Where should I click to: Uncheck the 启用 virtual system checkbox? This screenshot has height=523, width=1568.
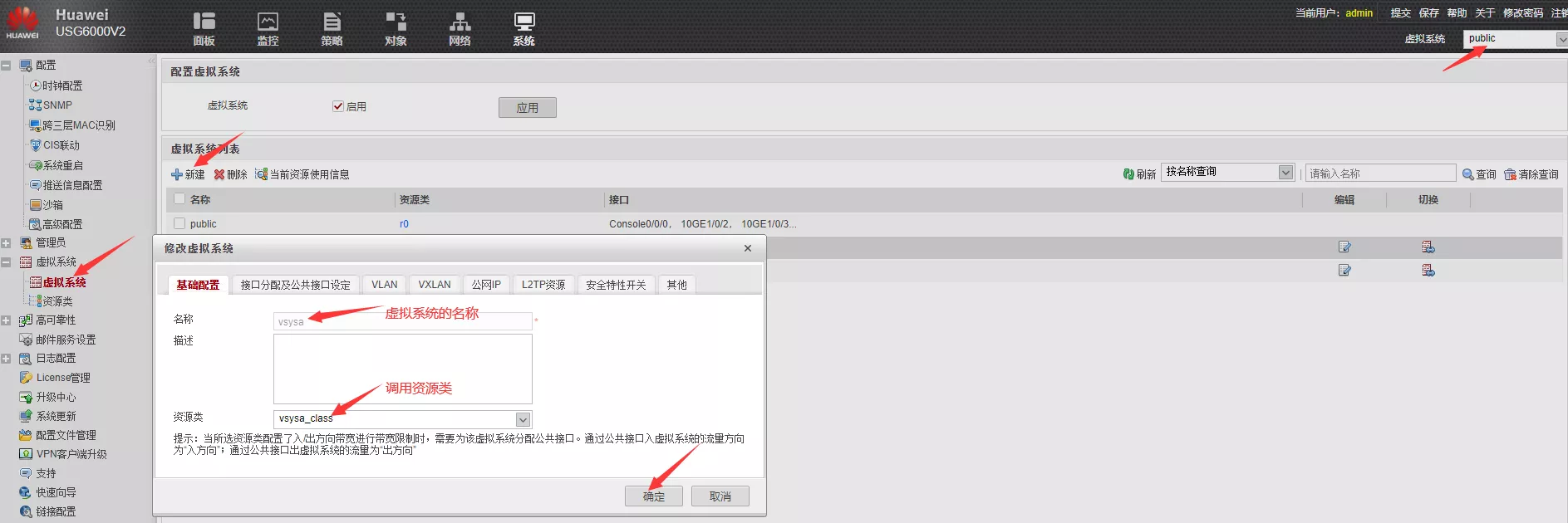pyautogui.click(x=338, y=106)
